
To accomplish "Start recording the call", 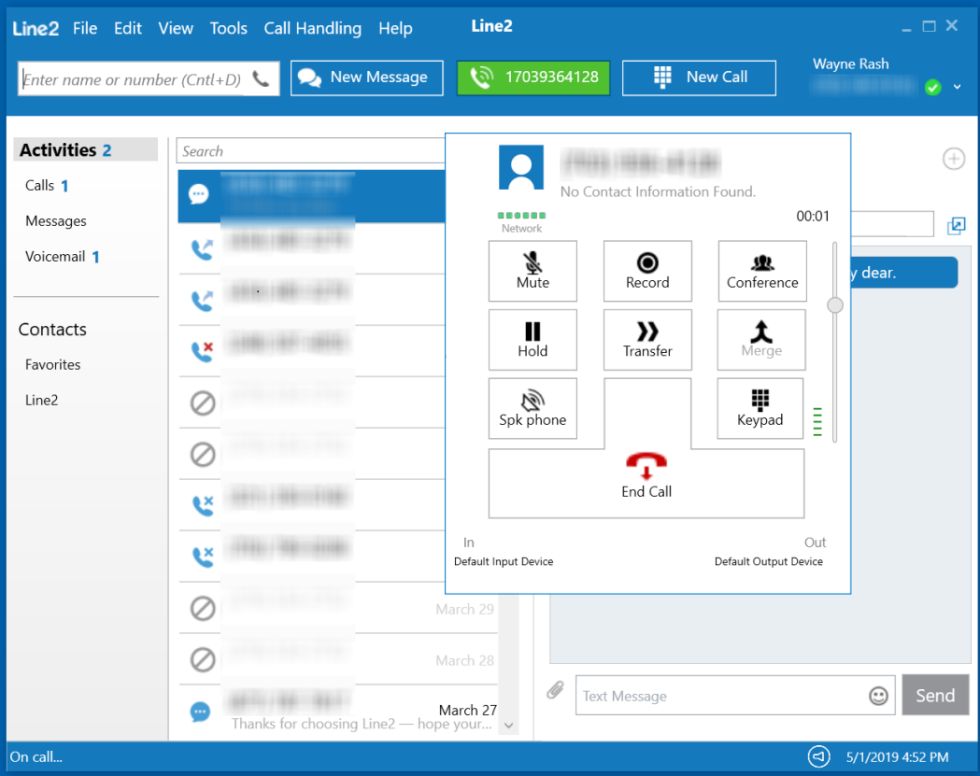I will (647, 271).
